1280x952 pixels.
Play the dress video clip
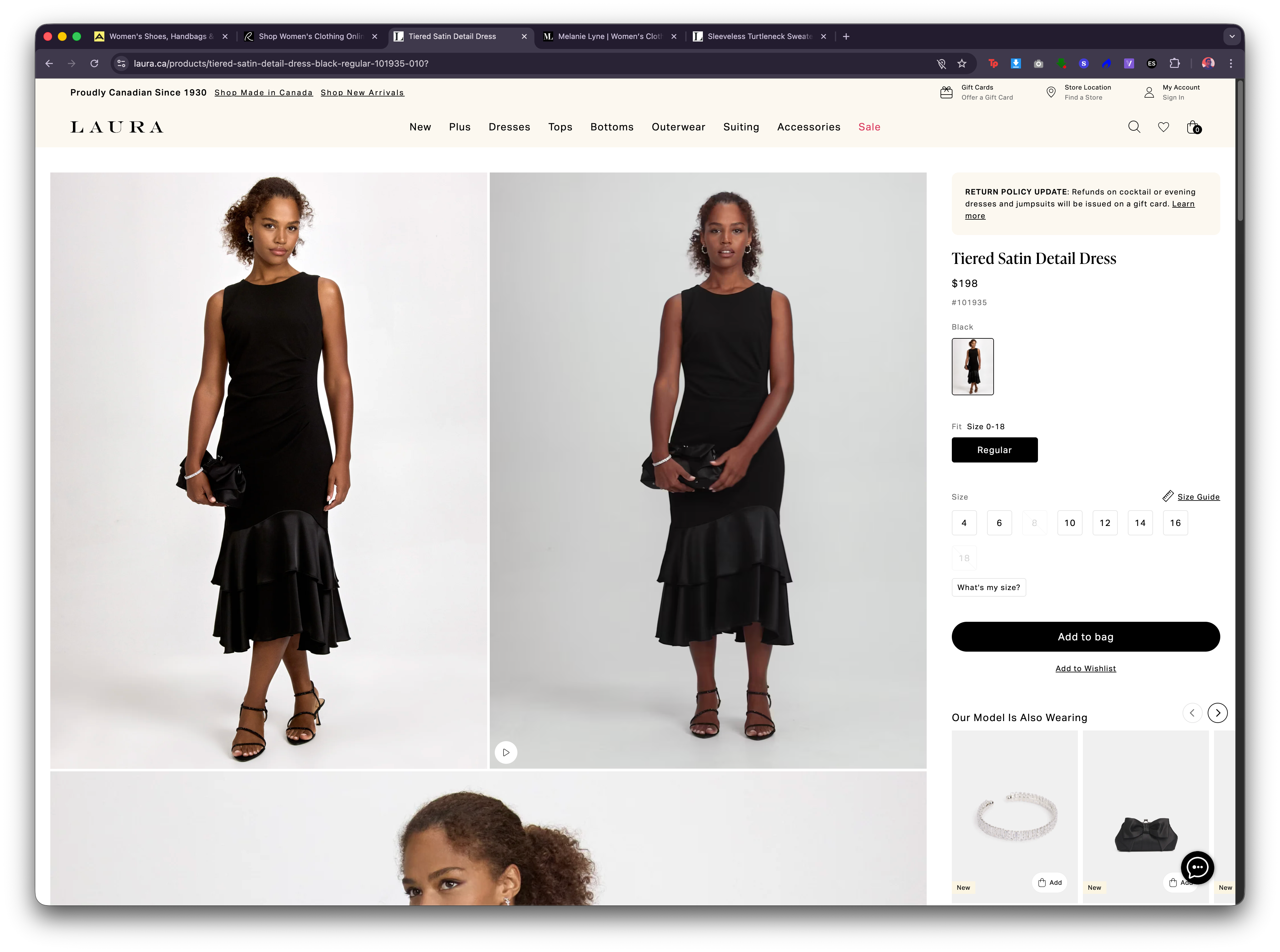pyautogui.click(x=506, y=752)
